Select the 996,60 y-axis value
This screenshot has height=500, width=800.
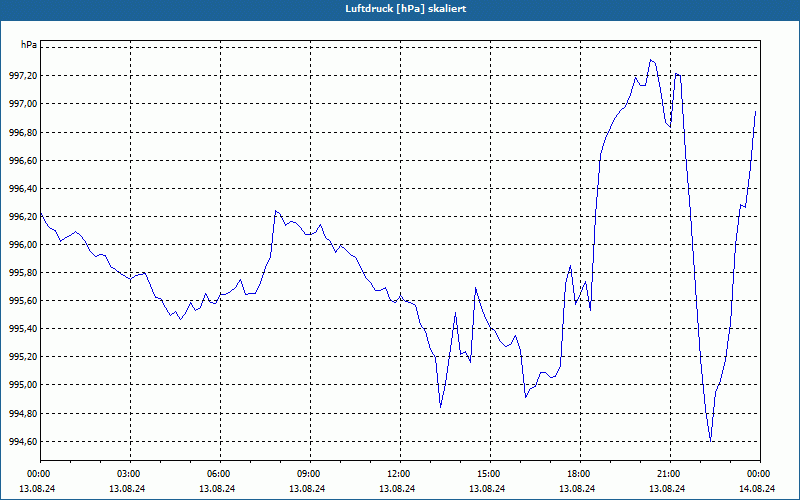[22, 161]
